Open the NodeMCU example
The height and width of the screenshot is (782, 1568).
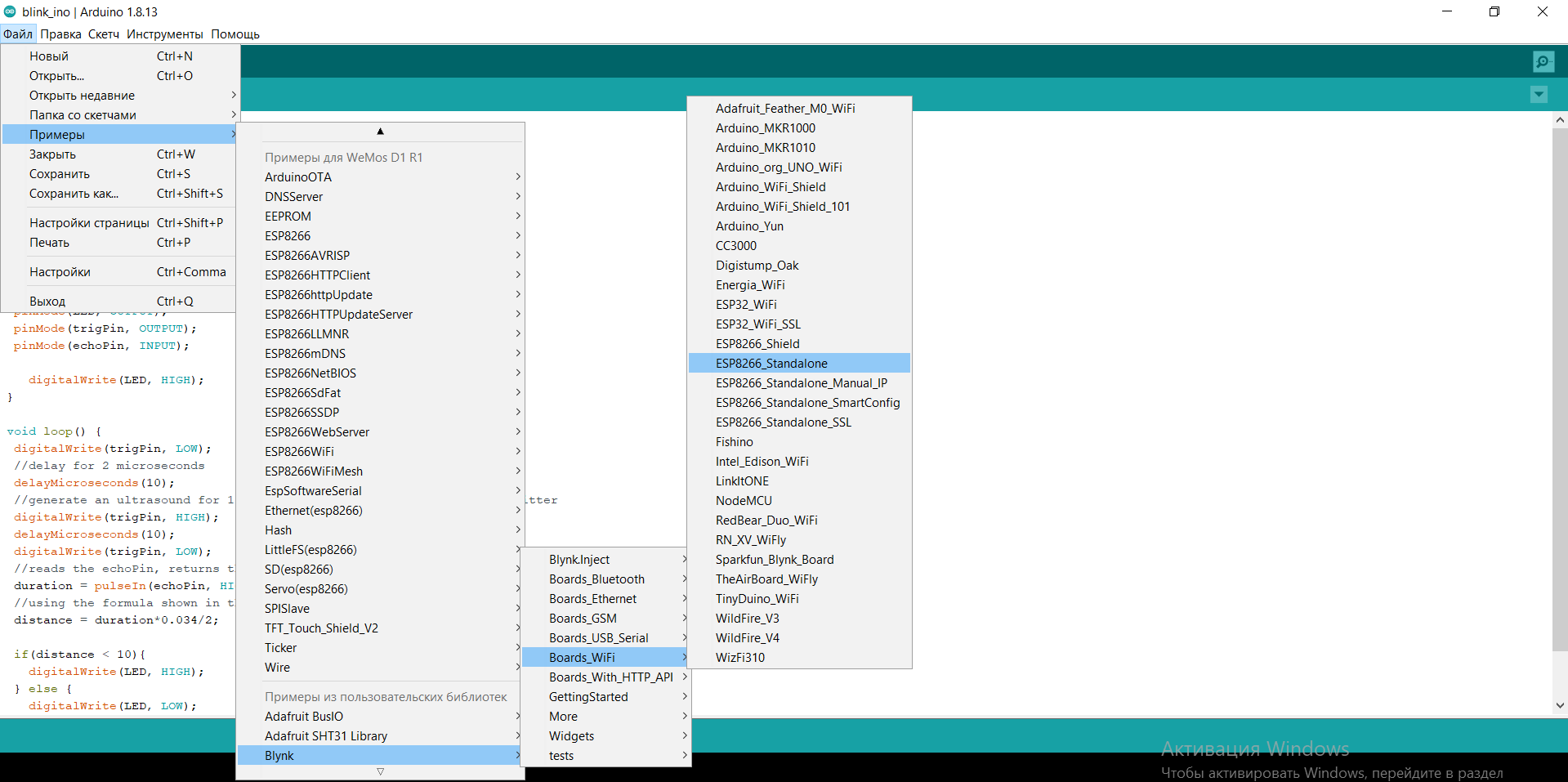coord(799,501)
